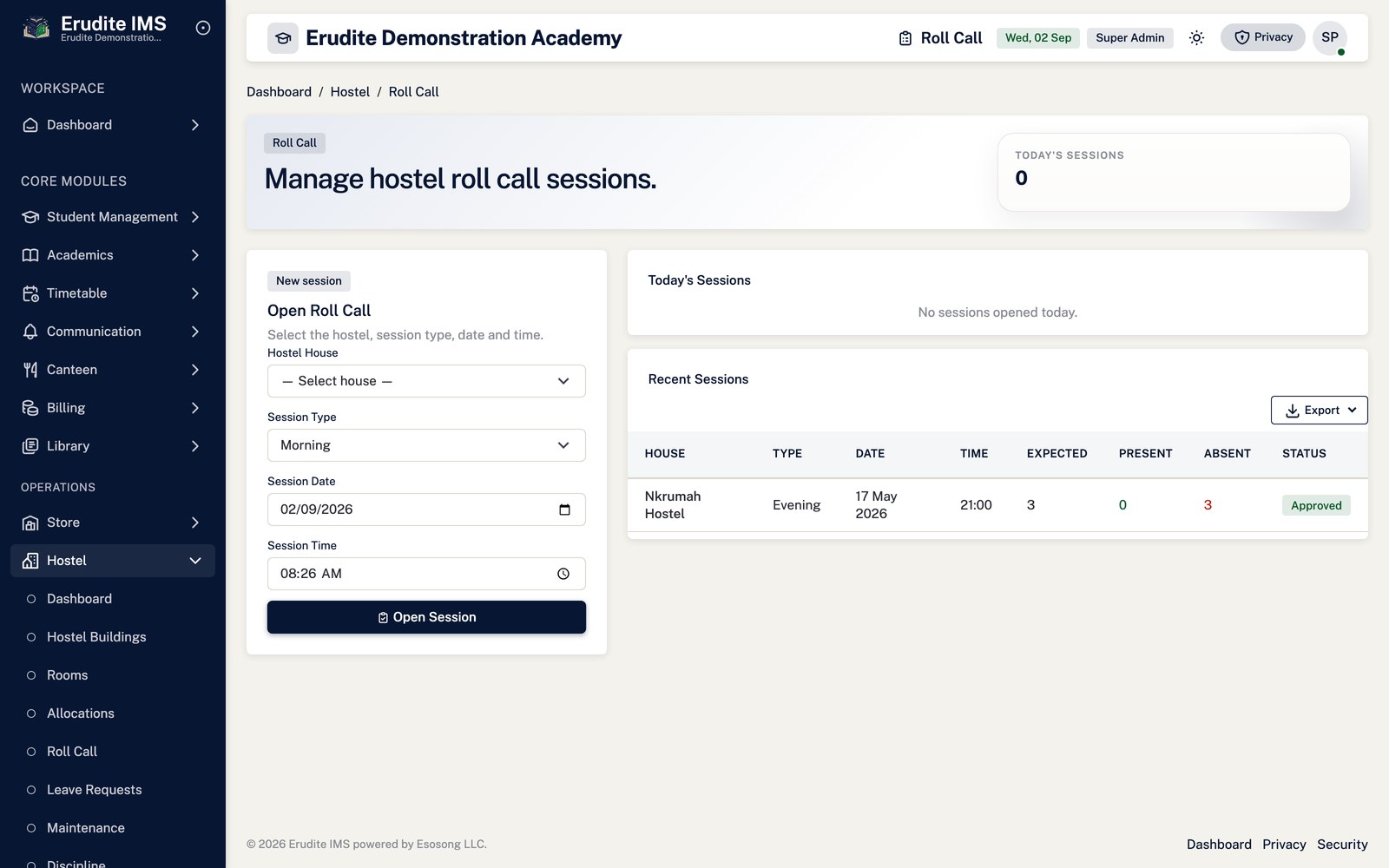
Task: Expand the Communication chevron
Action: (x=195, y=332)
